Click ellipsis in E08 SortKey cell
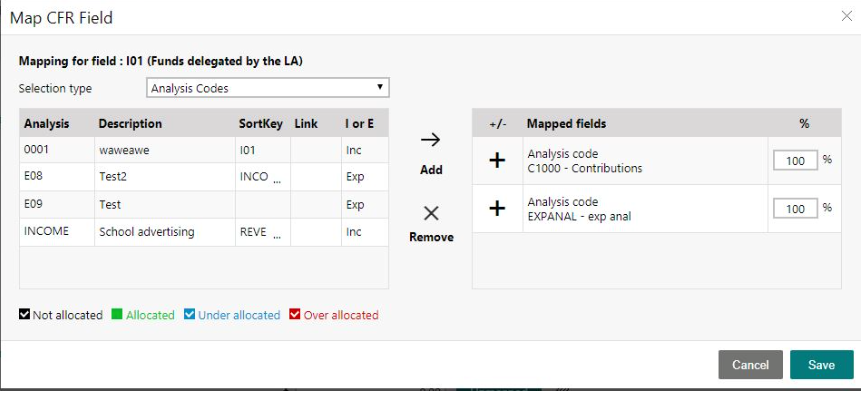The height and width of the screenshot is (393, 863). coord(277,181)
